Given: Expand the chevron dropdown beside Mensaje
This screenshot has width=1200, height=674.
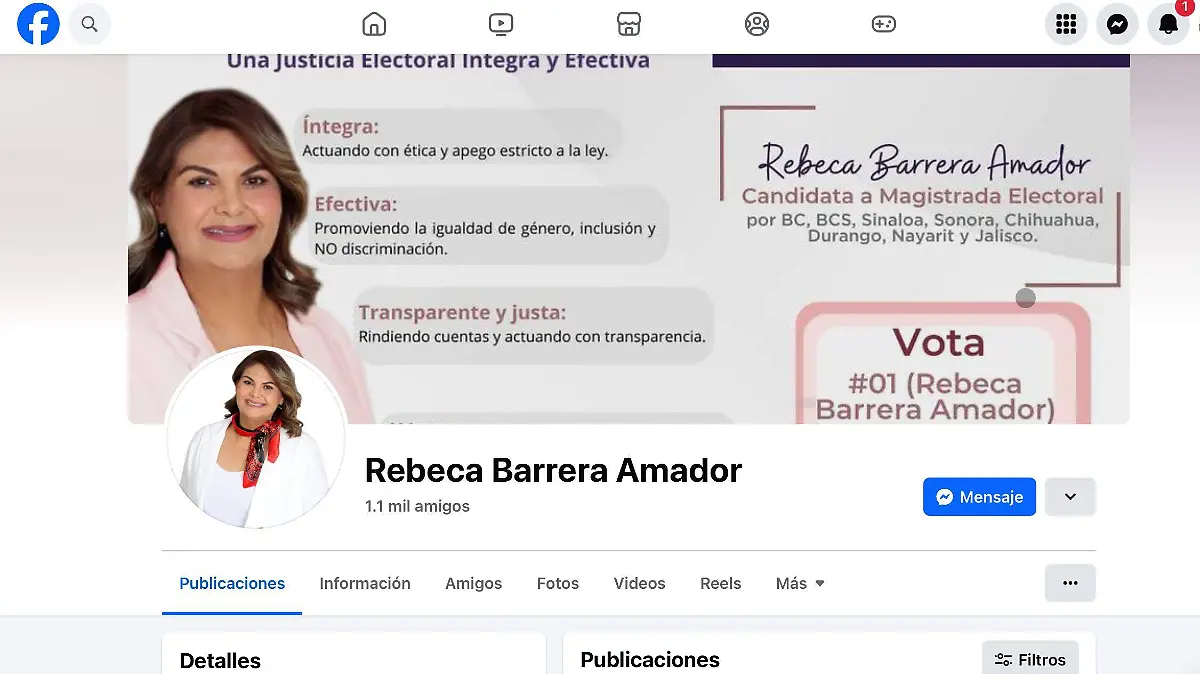Looking at the screenshot, I should pos(1070,497).
